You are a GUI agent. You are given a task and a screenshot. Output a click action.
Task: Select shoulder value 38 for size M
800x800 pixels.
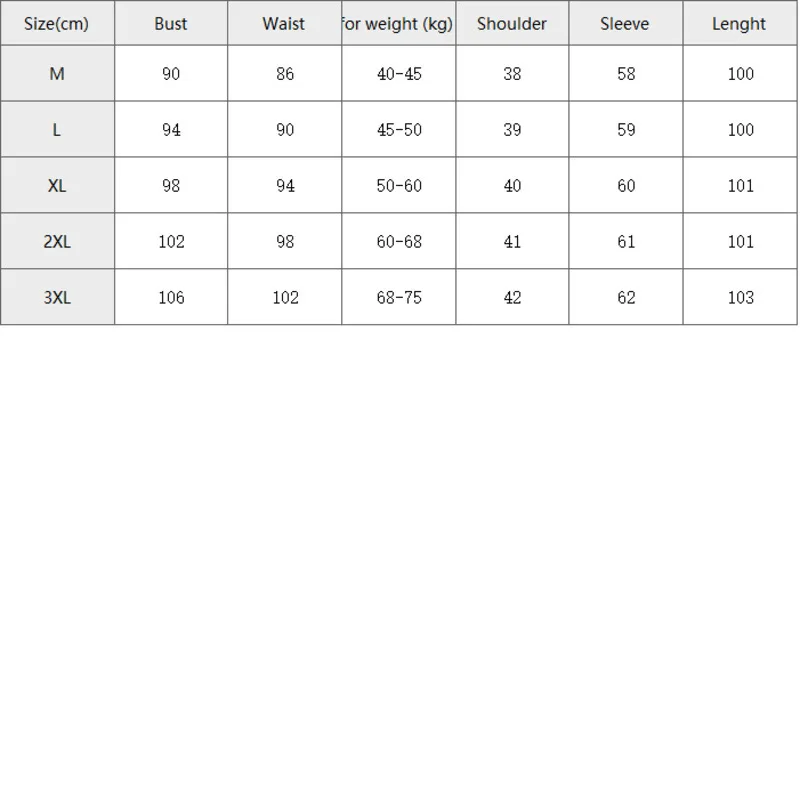point(512,74)
